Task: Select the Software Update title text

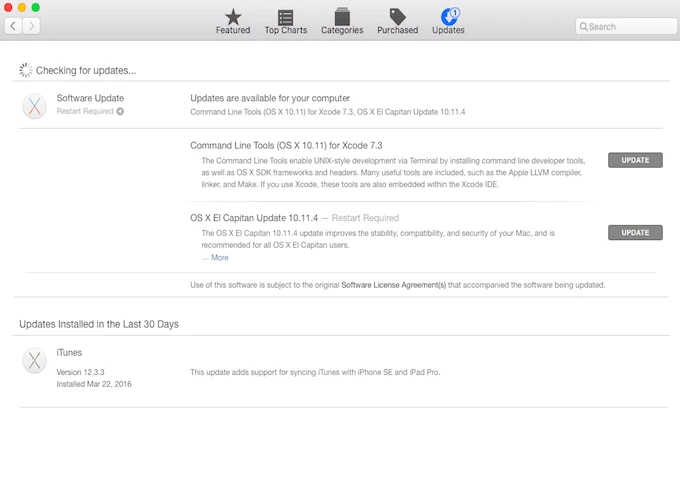Action: point(90,98)
